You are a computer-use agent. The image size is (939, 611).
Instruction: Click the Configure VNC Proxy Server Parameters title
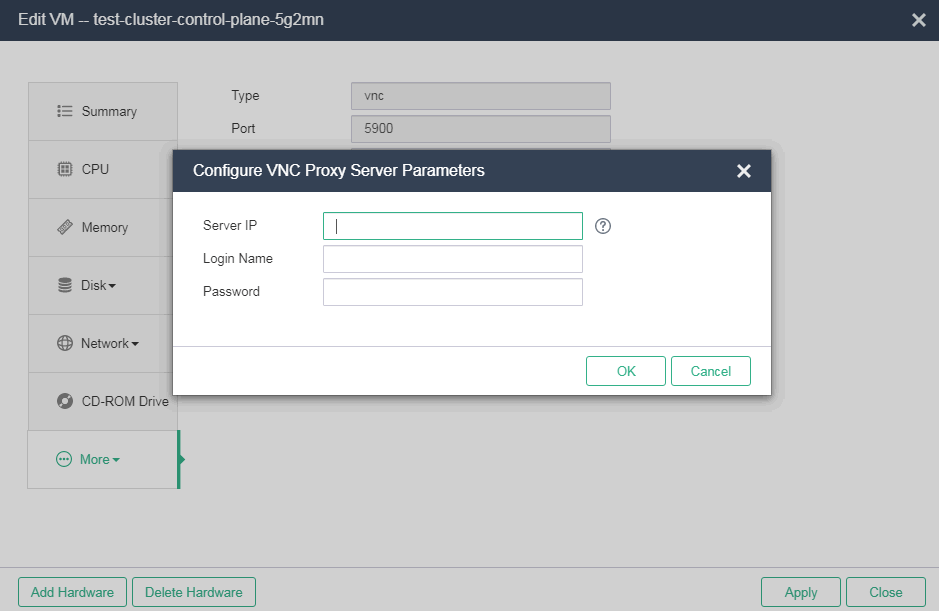(339, 171)
